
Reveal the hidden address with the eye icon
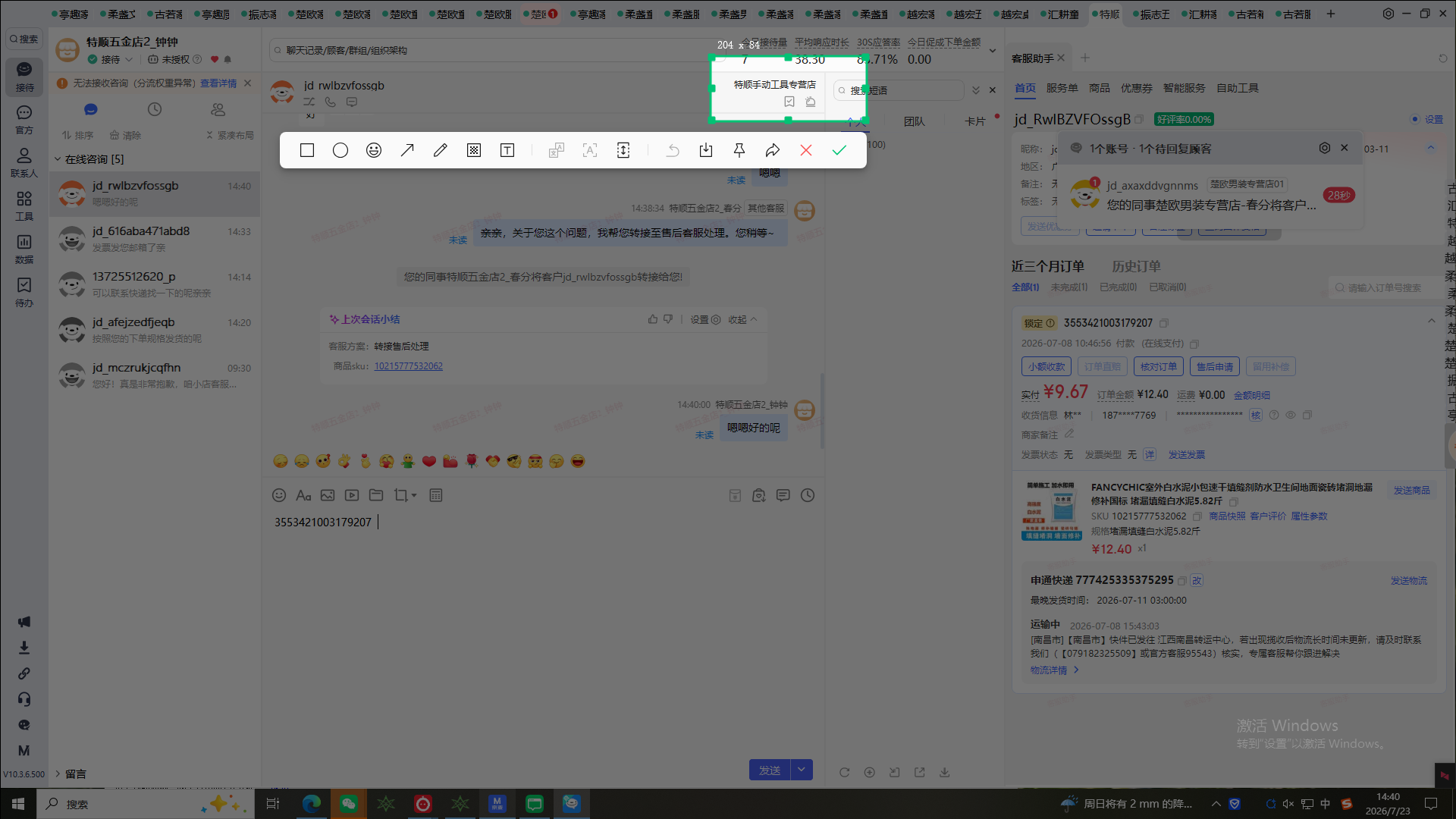[1291, 415]
